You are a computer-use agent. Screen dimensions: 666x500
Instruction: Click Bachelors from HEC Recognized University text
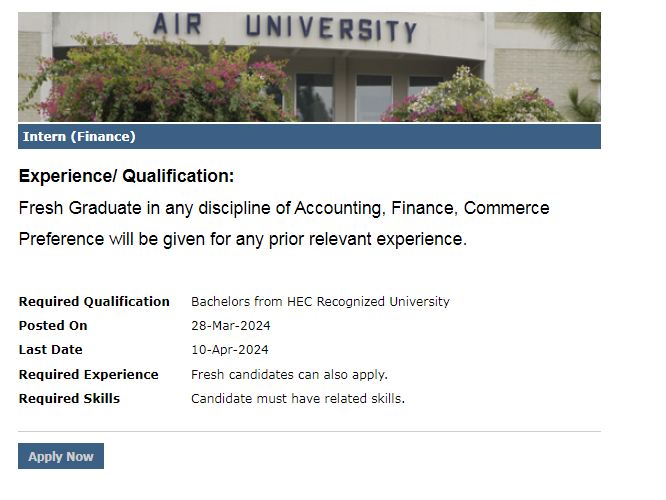click(x=320, y=301)
